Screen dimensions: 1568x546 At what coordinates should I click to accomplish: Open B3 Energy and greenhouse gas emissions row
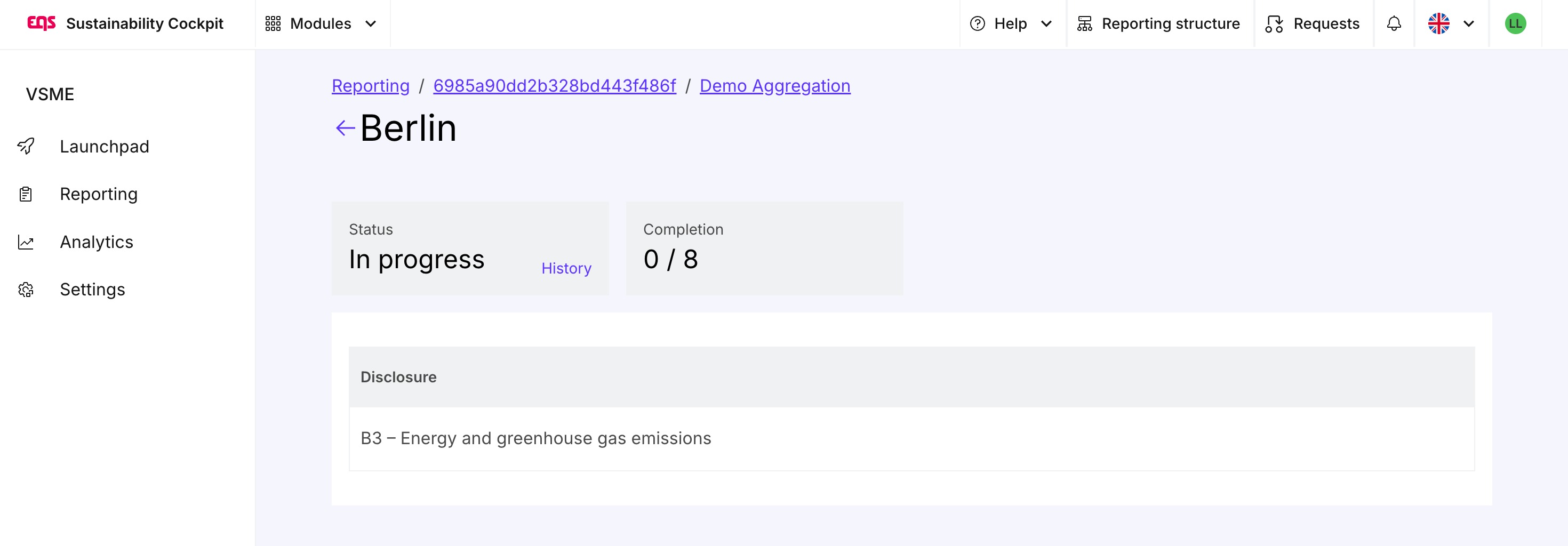coord(535,438)
